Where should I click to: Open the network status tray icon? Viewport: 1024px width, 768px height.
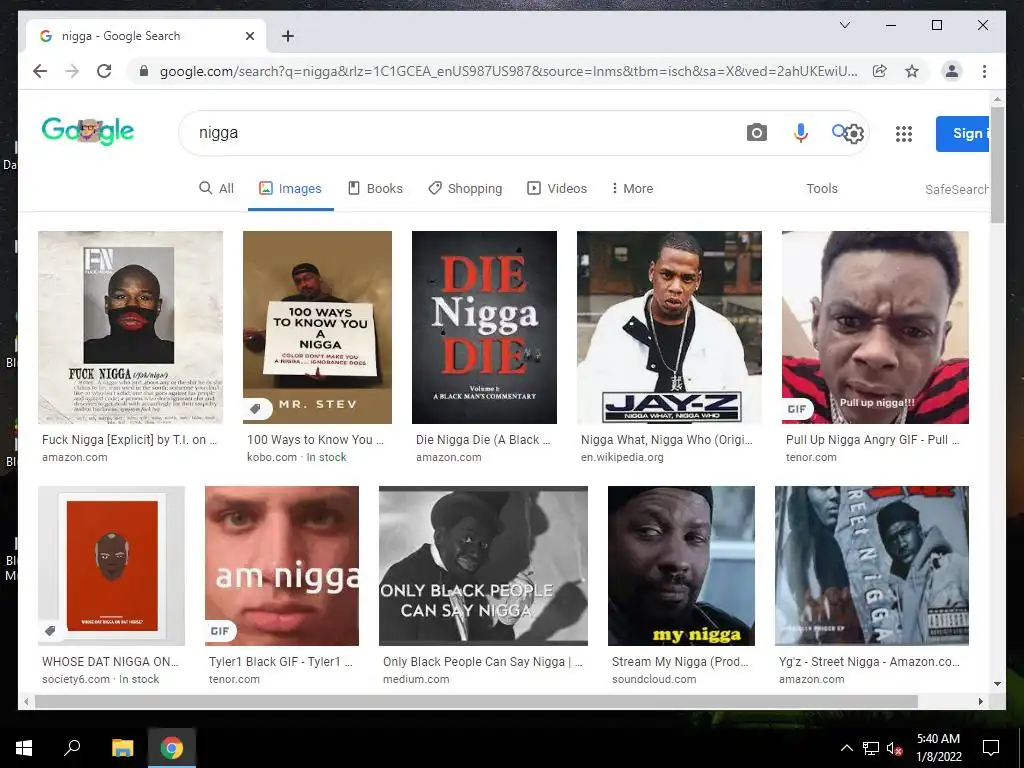871,748
